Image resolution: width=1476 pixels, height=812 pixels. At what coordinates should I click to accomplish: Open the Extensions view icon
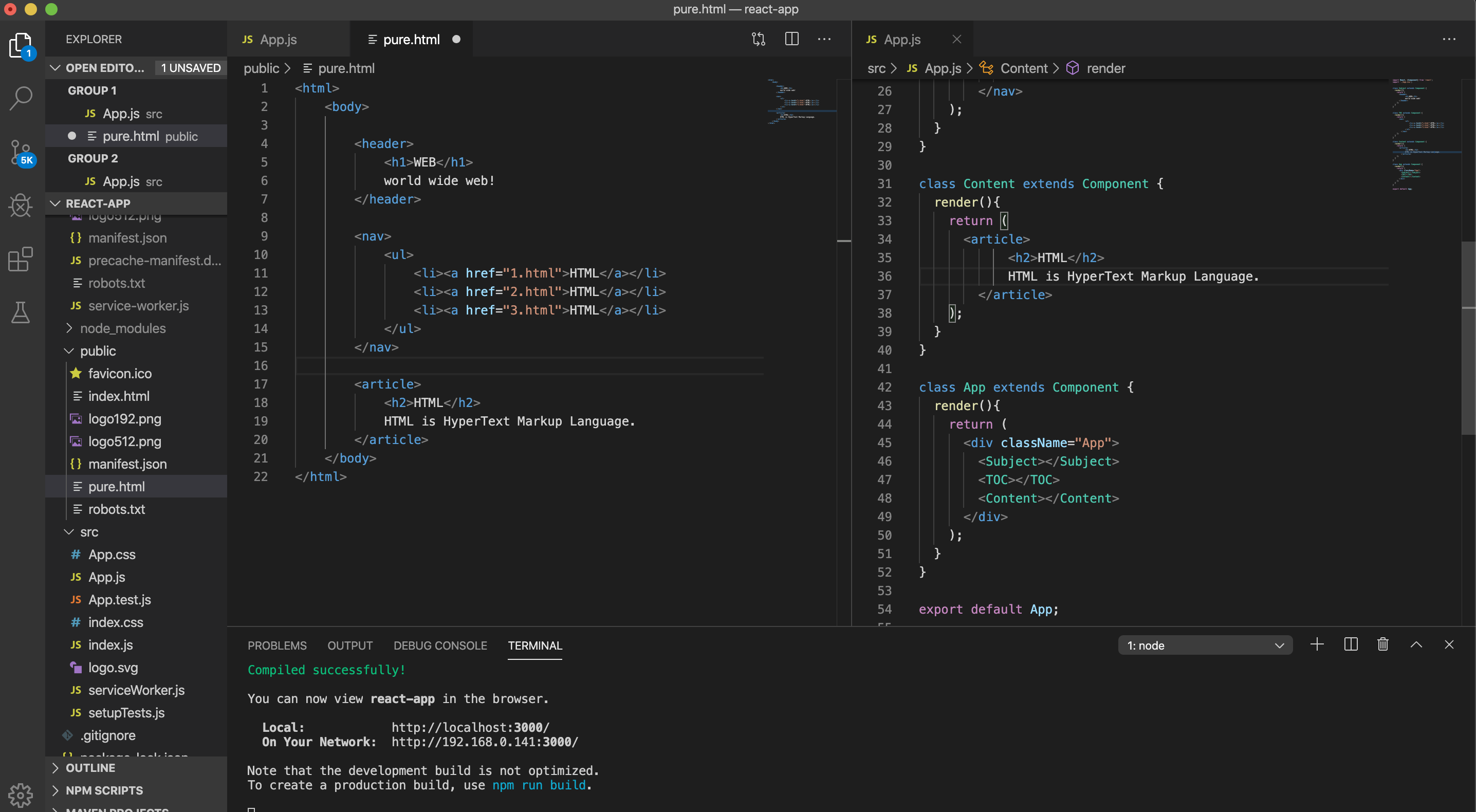coord(21,259)
